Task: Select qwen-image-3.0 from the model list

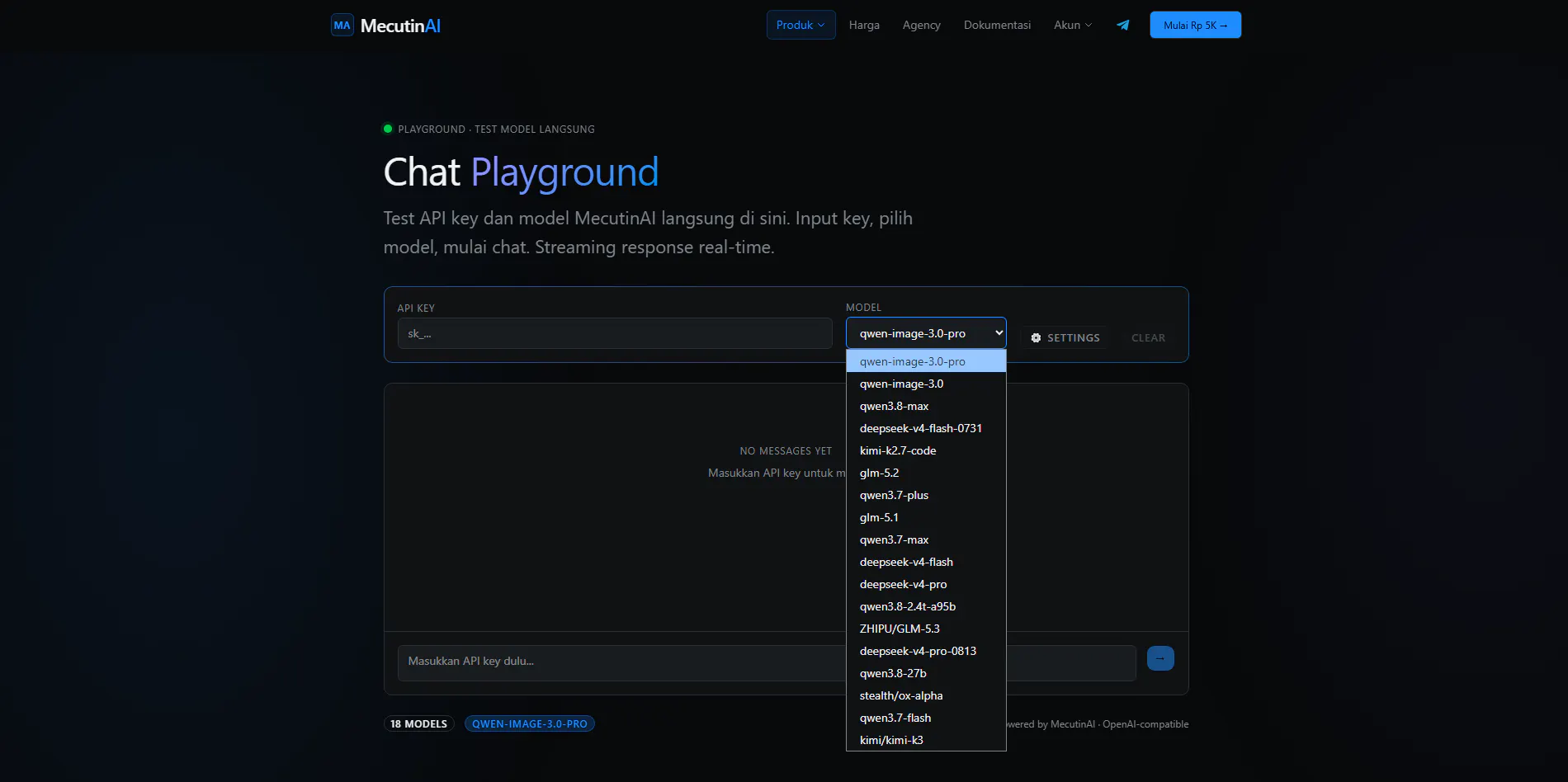Action: [926, 384]
